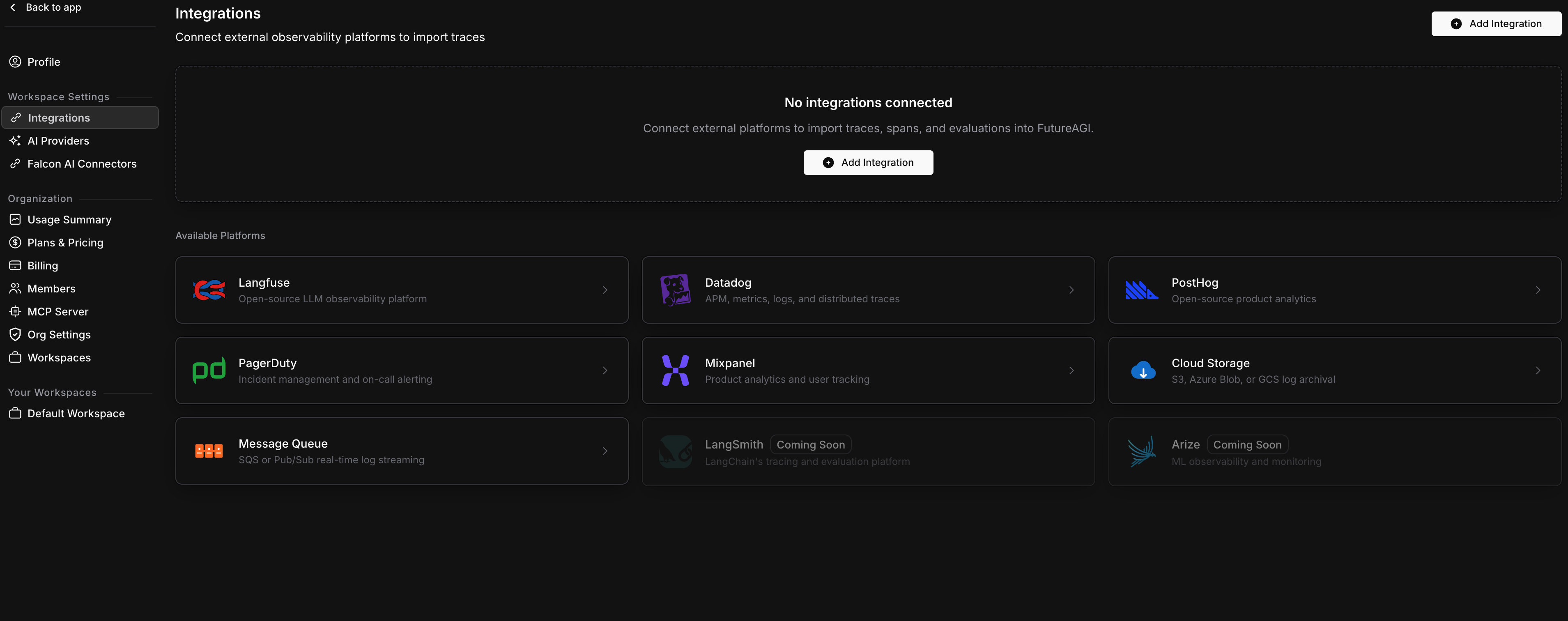Open the Members section
This screenshot has height=621, width=1568.
[x=51, y=288]
